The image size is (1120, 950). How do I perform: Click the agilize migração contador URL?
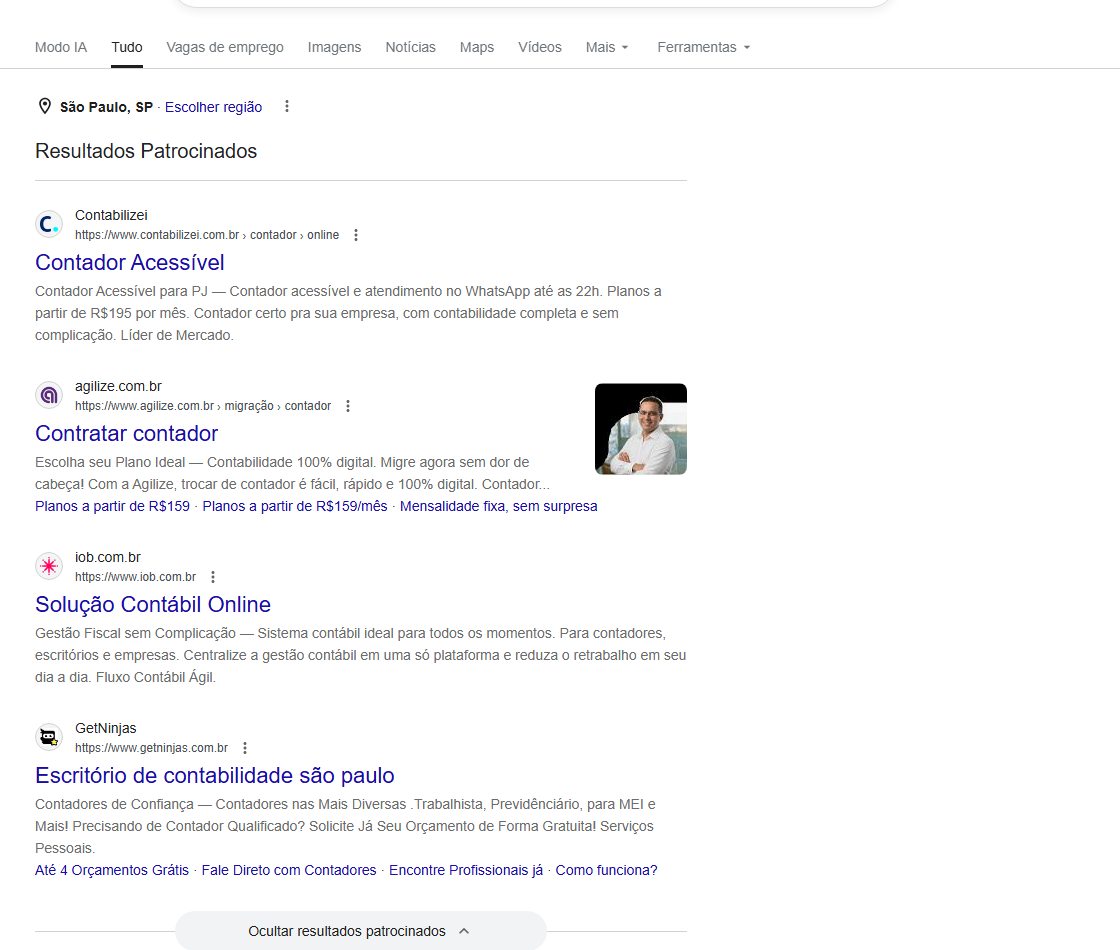coord(203,406)
